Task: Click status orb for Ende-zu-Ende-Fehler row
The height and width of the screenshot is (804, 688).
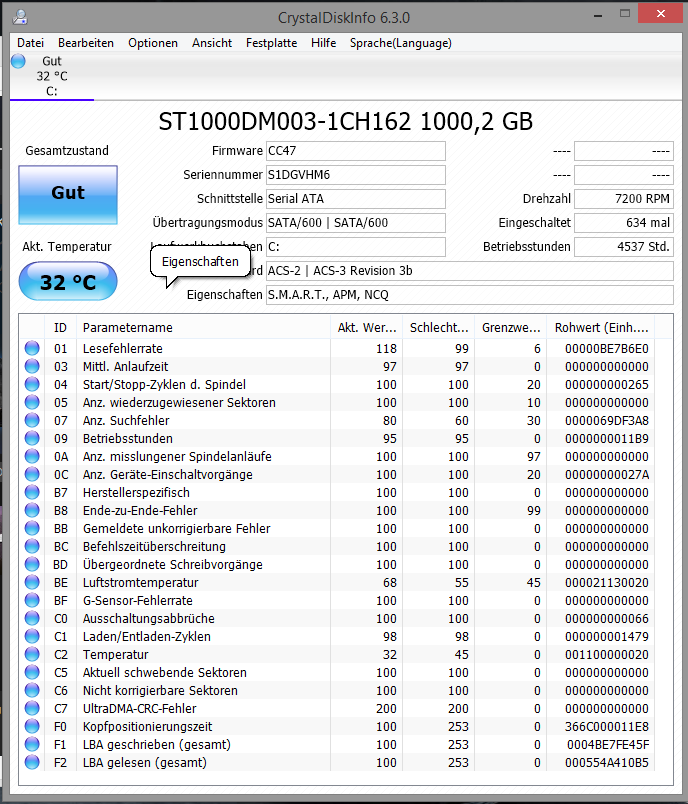Action: coord(32,510)
